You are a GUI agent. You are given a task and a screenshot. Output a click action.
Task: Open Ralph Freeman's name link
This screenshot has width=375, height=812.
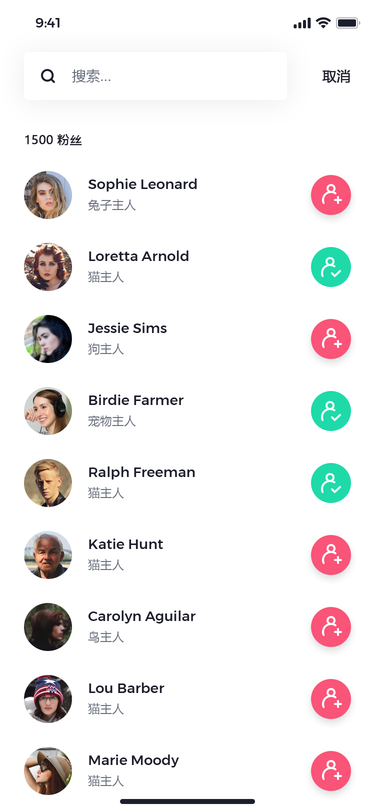point(141,472)
